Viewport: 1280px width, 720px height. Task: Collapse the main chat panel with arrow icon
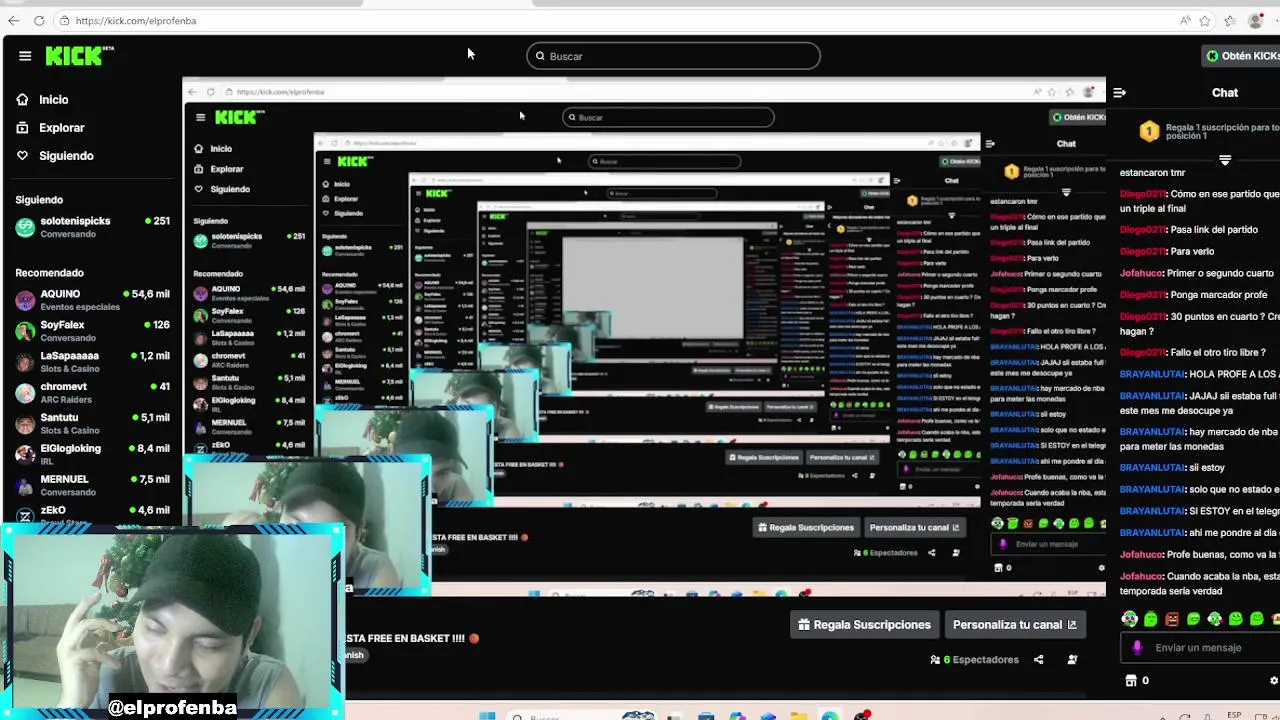[x=1119, y=93]
